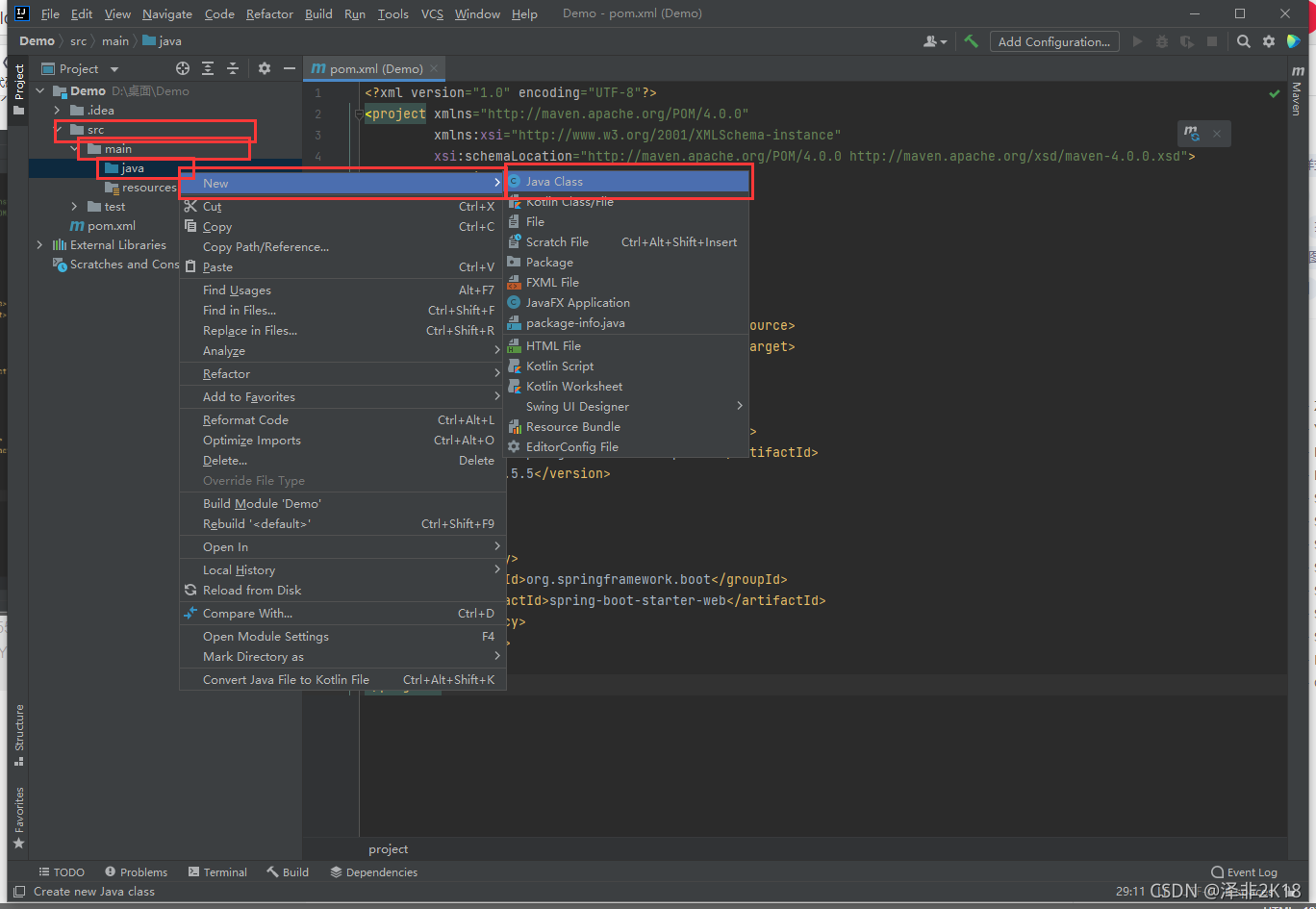
Task: Click Add Configuration button
Action: click(x=1054, y=41)
